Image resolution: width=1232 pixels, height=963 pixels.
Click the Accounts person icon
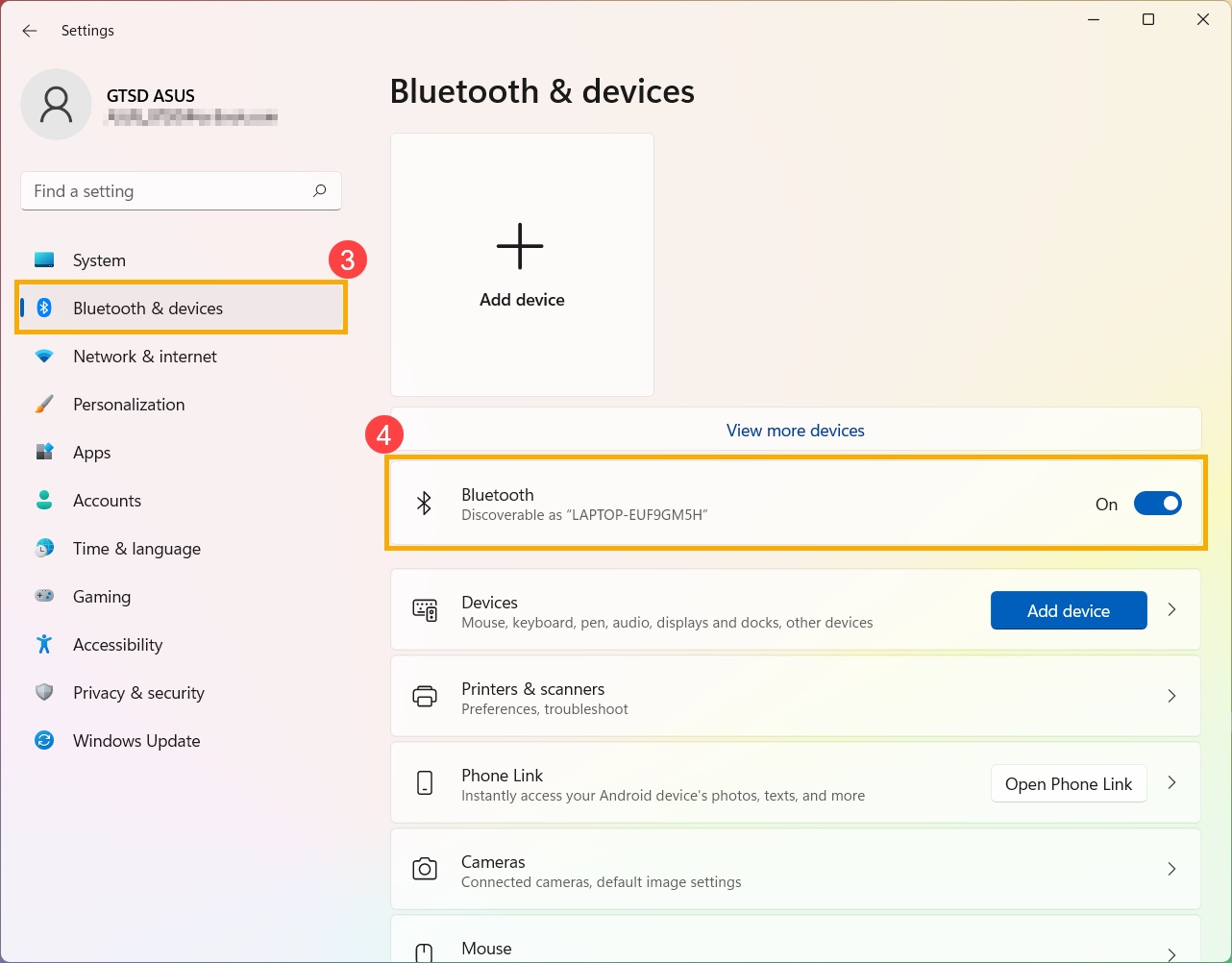44,500
